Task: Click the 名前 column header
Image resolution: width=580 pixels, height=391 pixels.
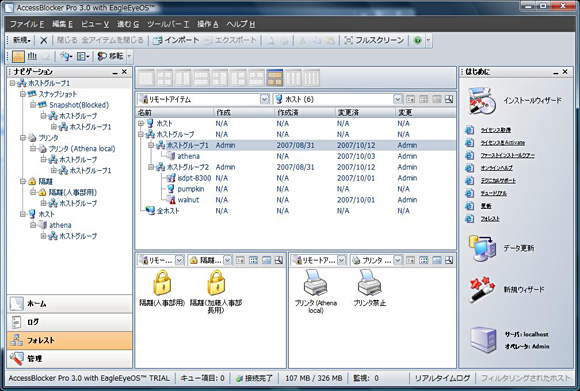Action: [175, 112]
